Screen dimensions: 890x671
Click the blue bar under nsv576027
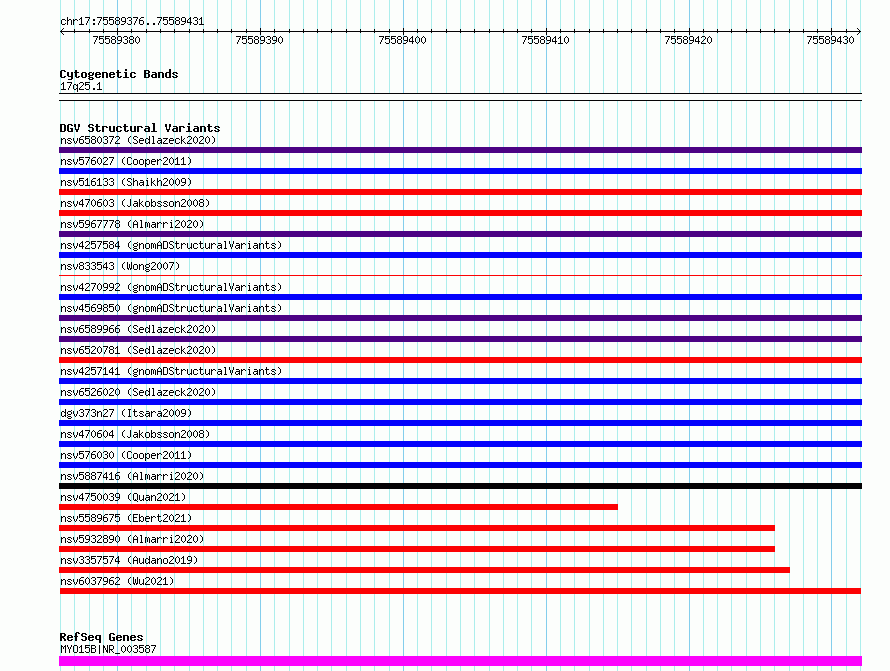[460, 171]
